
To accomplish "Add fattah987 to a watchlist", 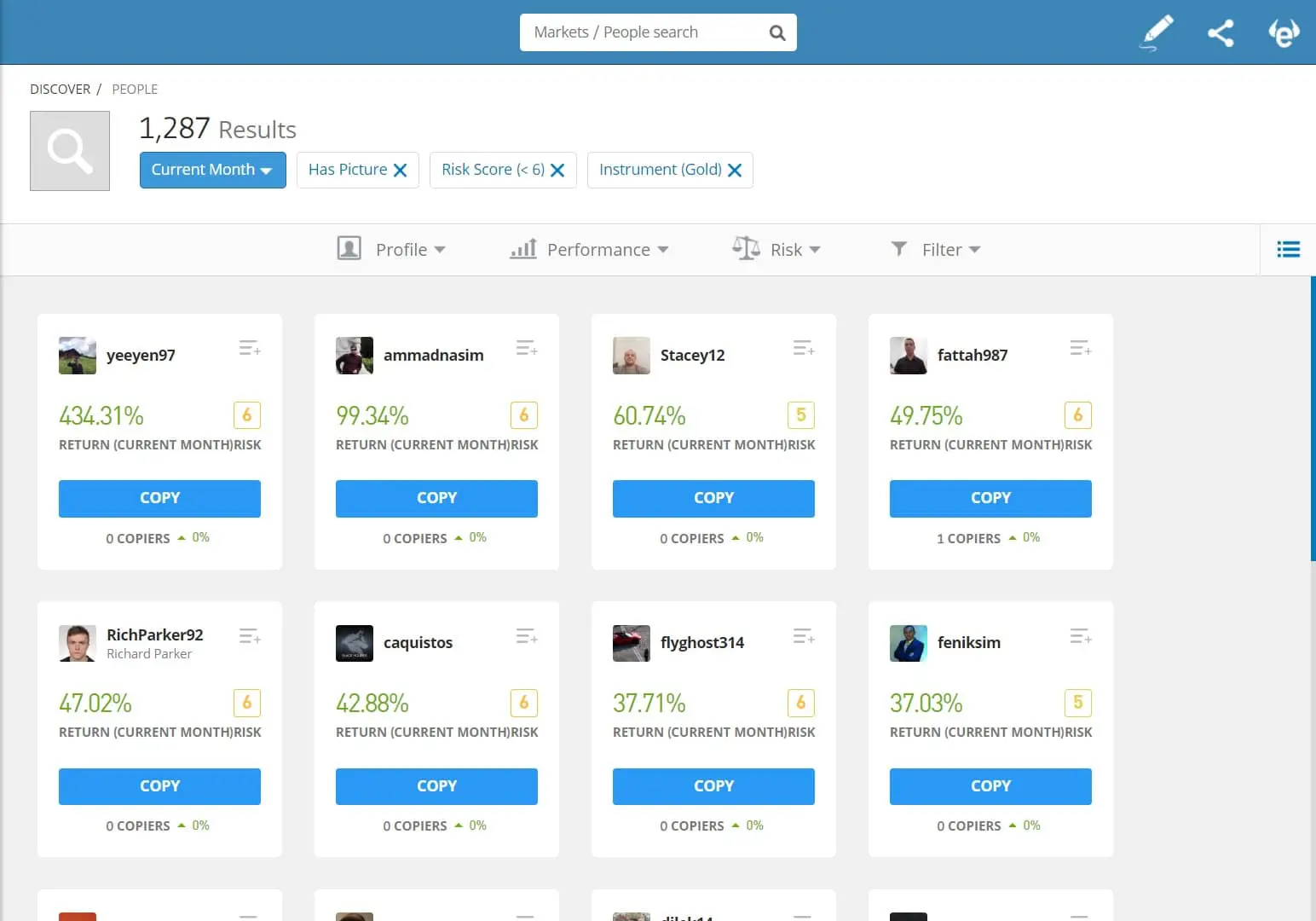I will [1080, 347].
